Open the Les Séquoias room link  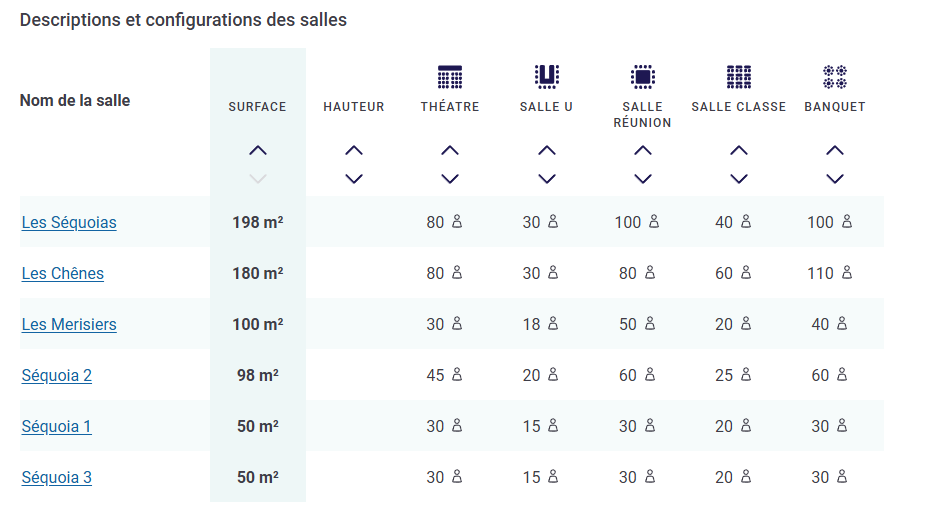(x=69, y=223)
